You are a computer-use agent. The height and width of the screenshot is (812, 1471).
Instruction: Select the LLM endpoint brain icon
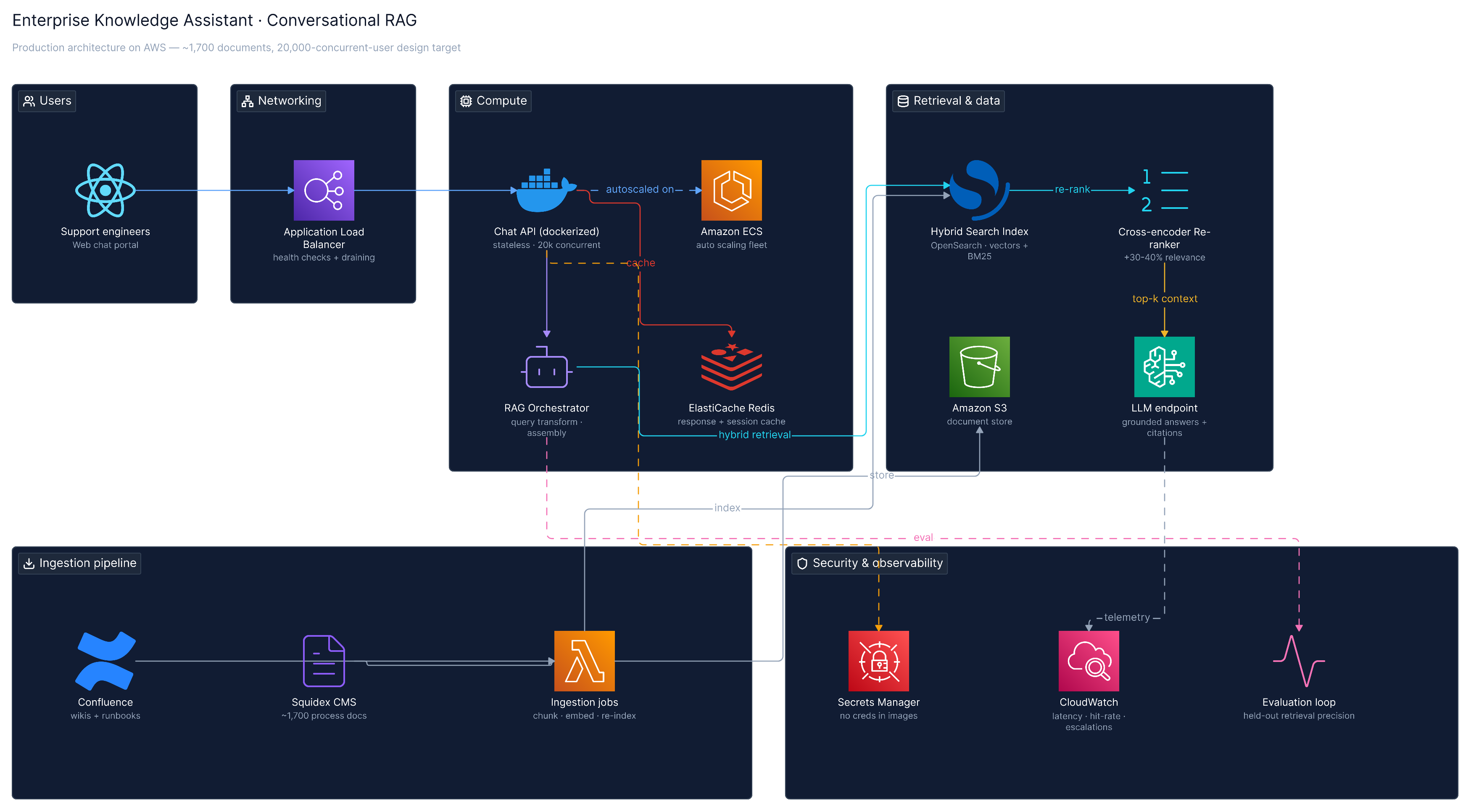[1164, 366]
